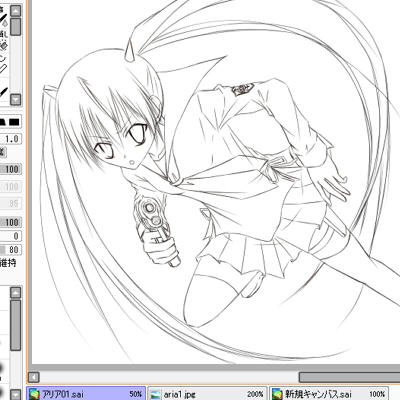Click the horizontal canvas scrollbar thumb
This screenshot has width=400, height=400.
click(x=349, y=377)
